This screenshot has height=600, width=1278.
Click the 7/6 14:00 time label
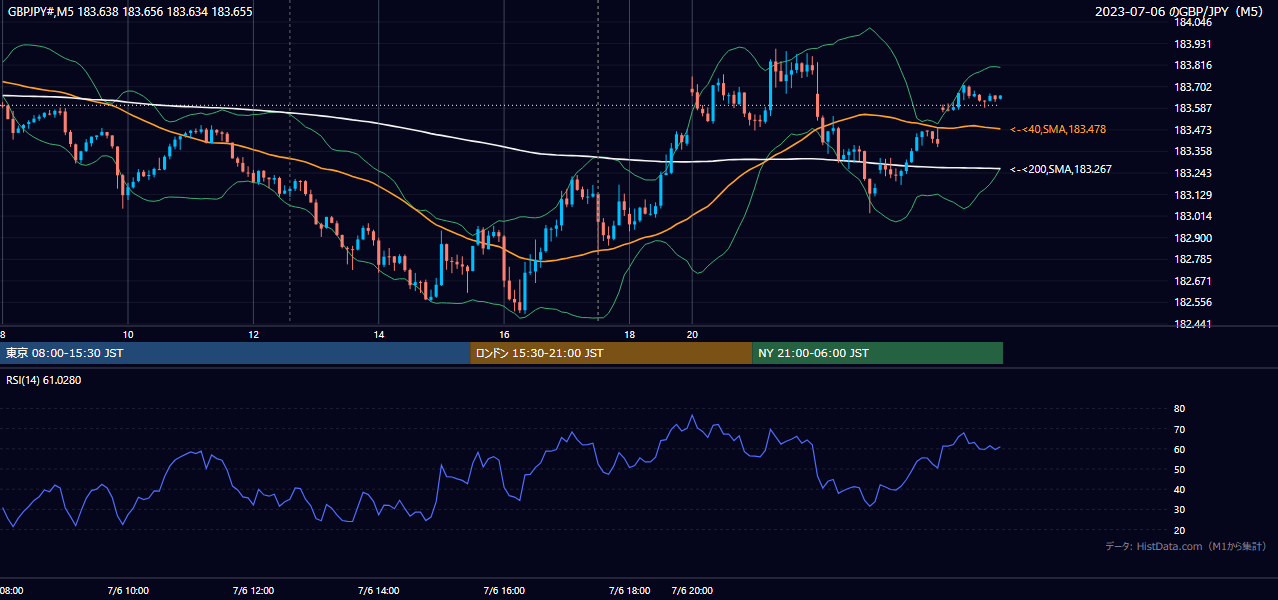click(378, 591)
